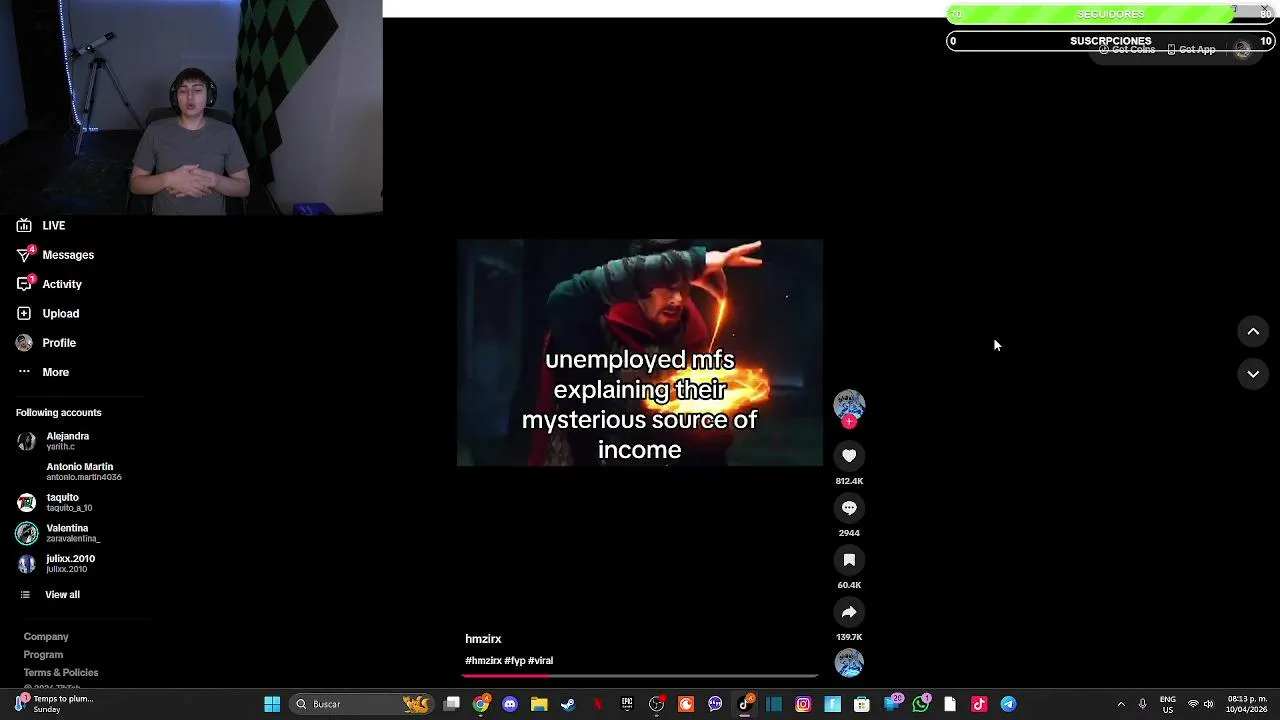Screen dimensions: 1280x720
Task: Open Instagram from taskbar
Action: click(x=803, y=704)
